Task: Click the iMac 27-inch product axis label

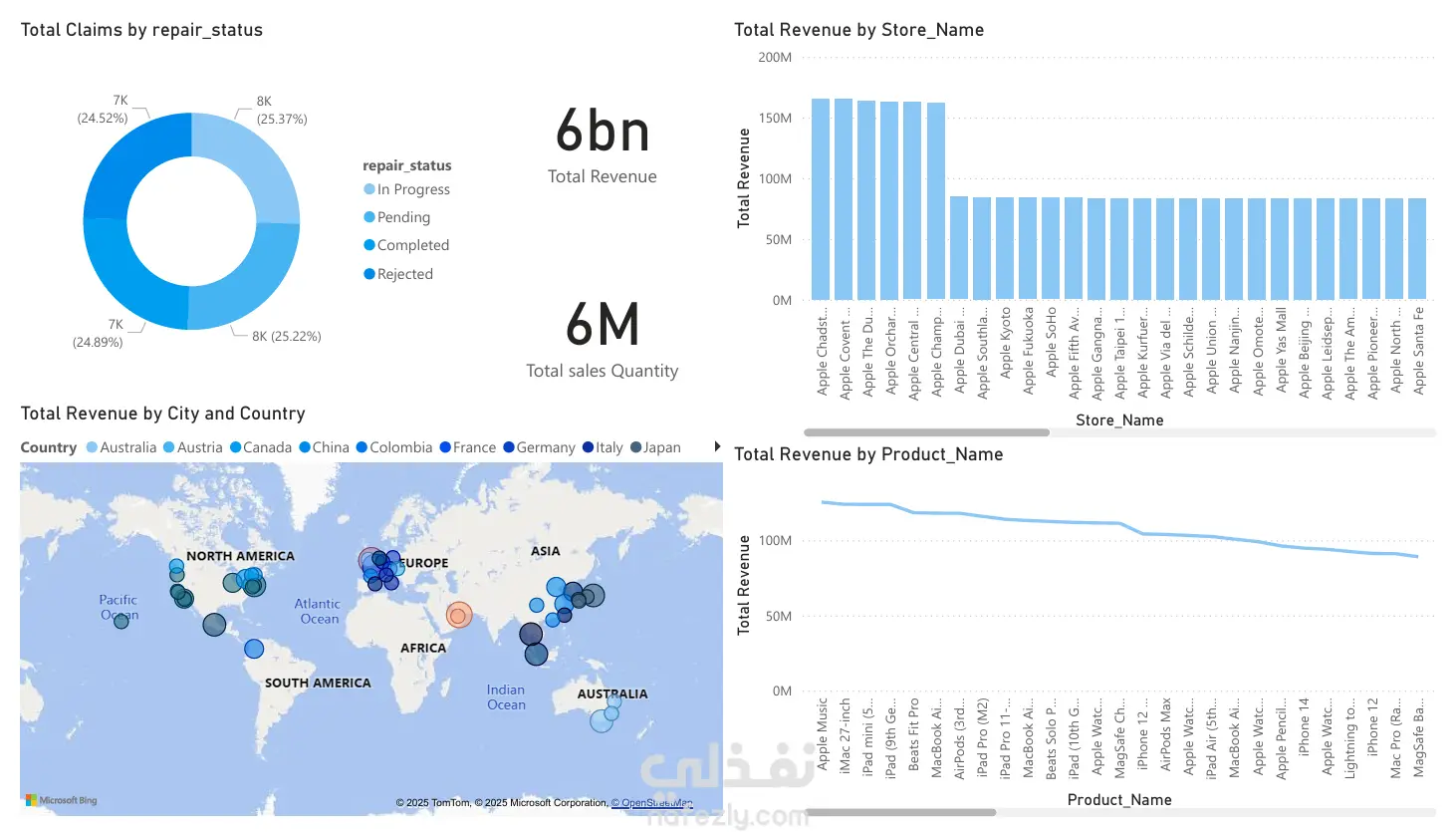Action: (x=846, y=735)
